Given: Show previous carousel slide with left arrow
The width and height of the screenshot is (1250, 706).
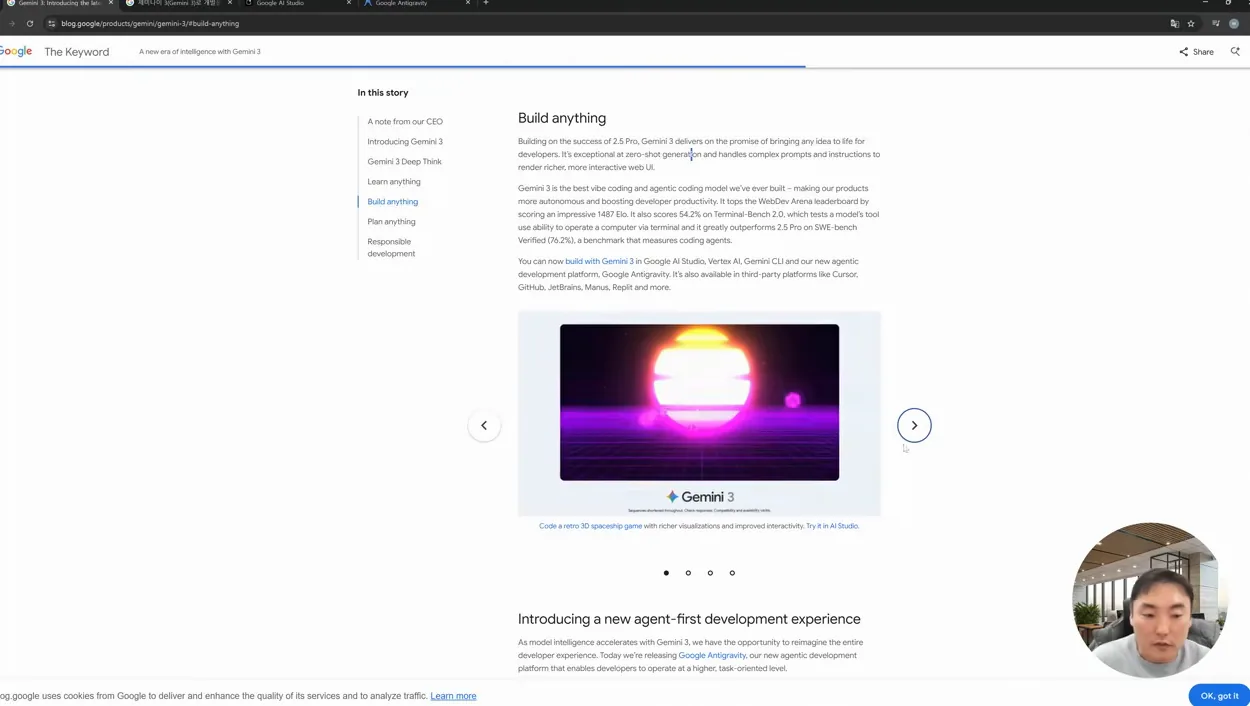Looking at the screenshot, I should point(484,425).
